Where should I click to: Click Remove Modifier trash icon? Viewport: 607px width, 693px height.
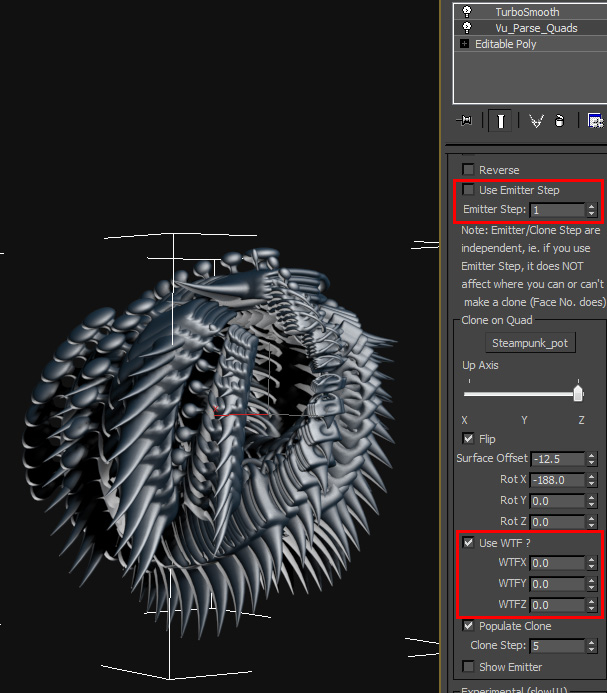click(559, 121)
